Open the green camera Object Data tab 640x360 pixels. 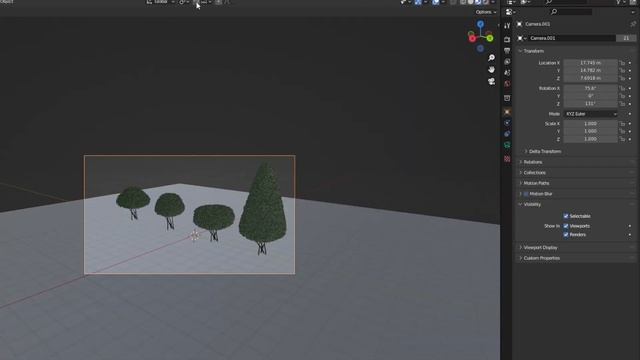[507, 145]
